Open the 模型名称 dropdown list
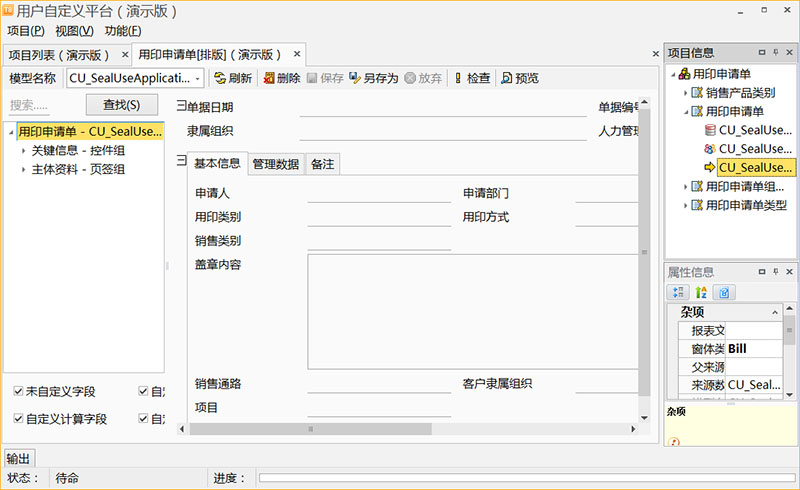 (x=198, y=78)
